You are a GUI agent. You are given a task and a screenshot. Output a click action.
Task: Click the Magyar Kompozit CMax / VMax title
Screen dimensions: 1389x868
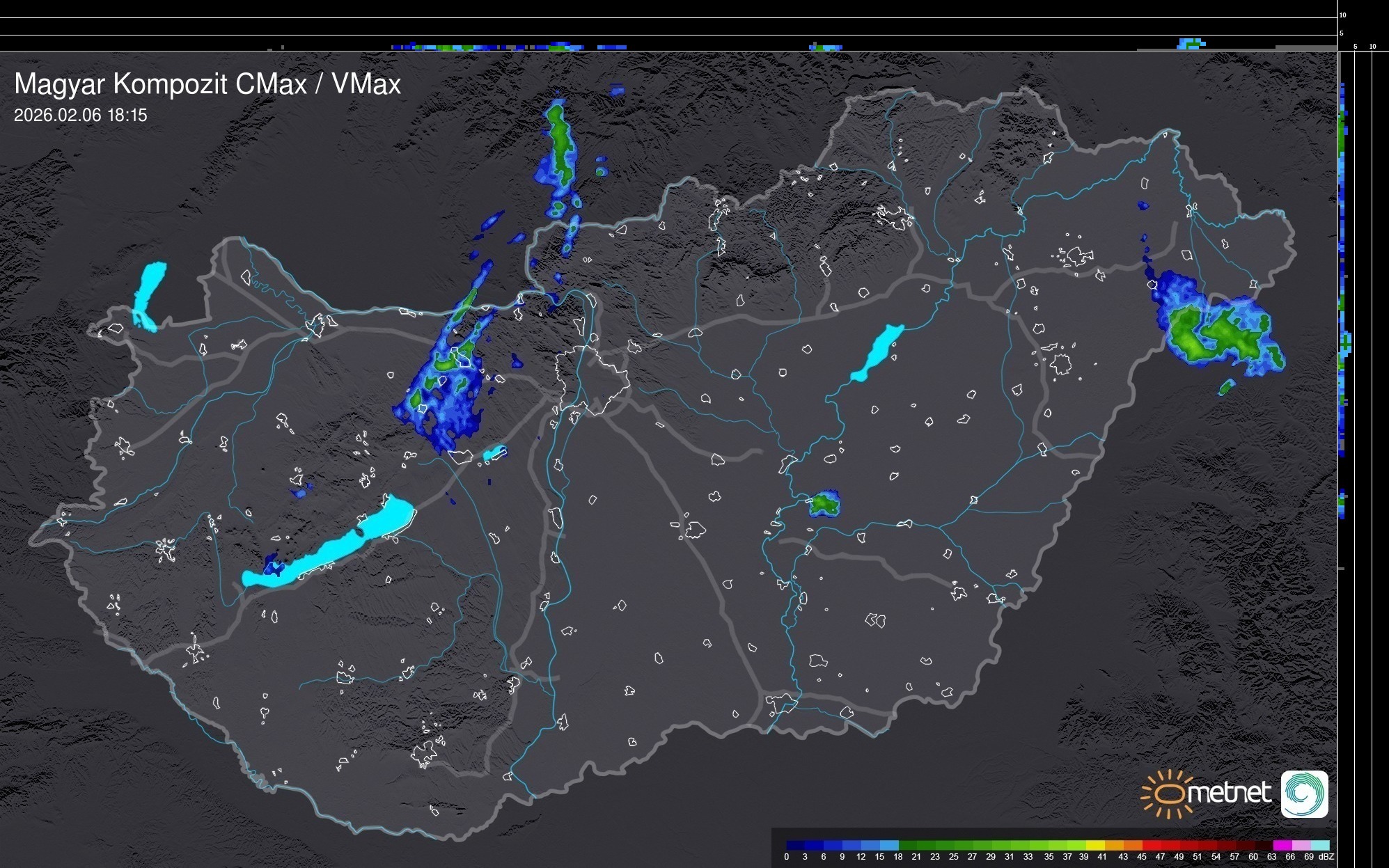pos(207,84)
